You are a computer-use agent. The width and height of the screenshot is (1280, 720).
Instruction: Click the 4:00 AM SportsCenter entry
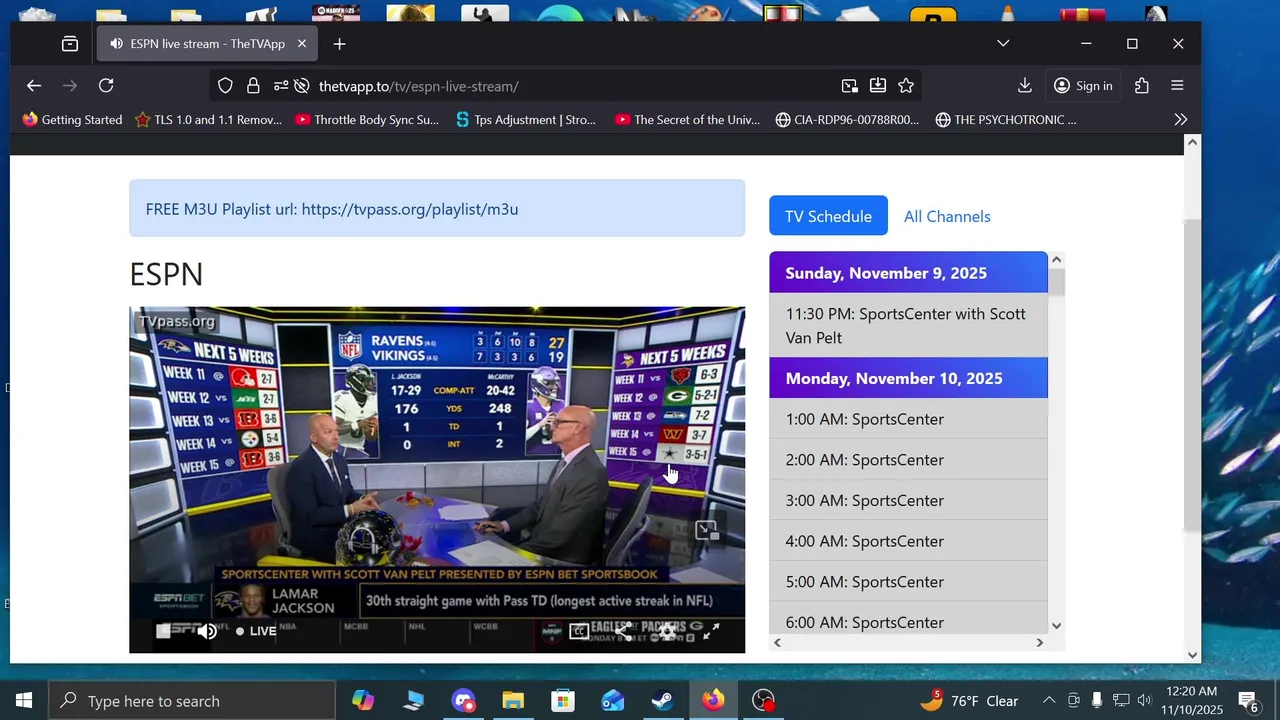click(x=908, y=541)
